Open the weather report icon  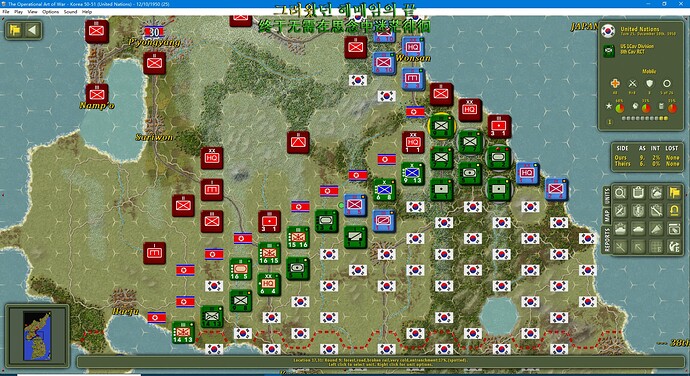coord(656,192)
